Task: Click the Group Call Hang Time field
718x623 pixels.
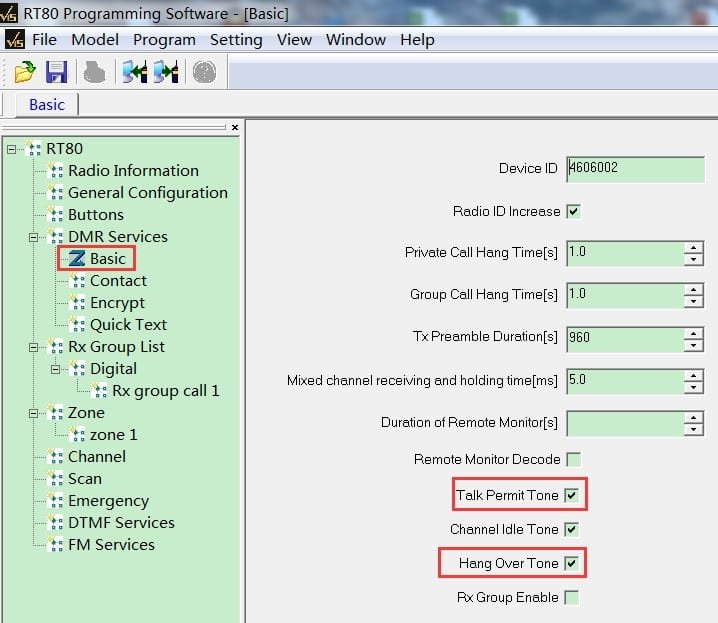Action: (x=626, y=296)
